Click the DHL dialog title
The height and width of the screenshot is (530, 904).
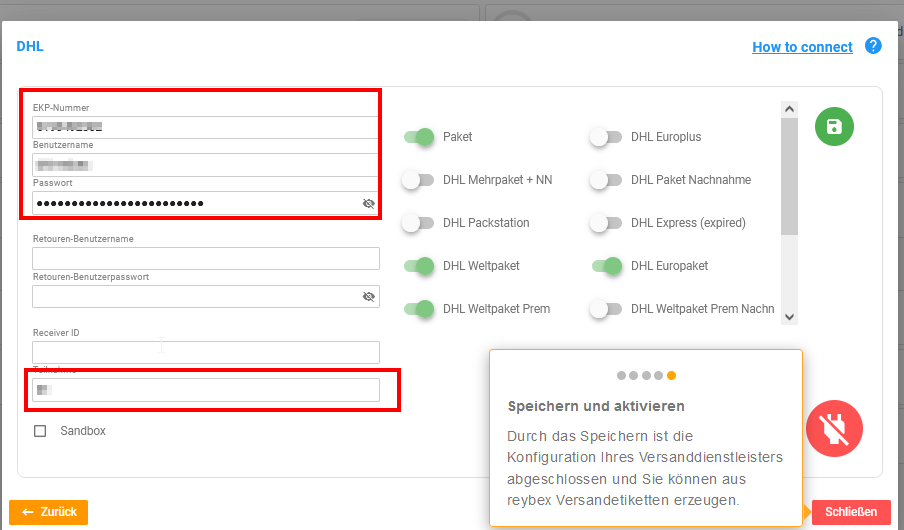30,46
